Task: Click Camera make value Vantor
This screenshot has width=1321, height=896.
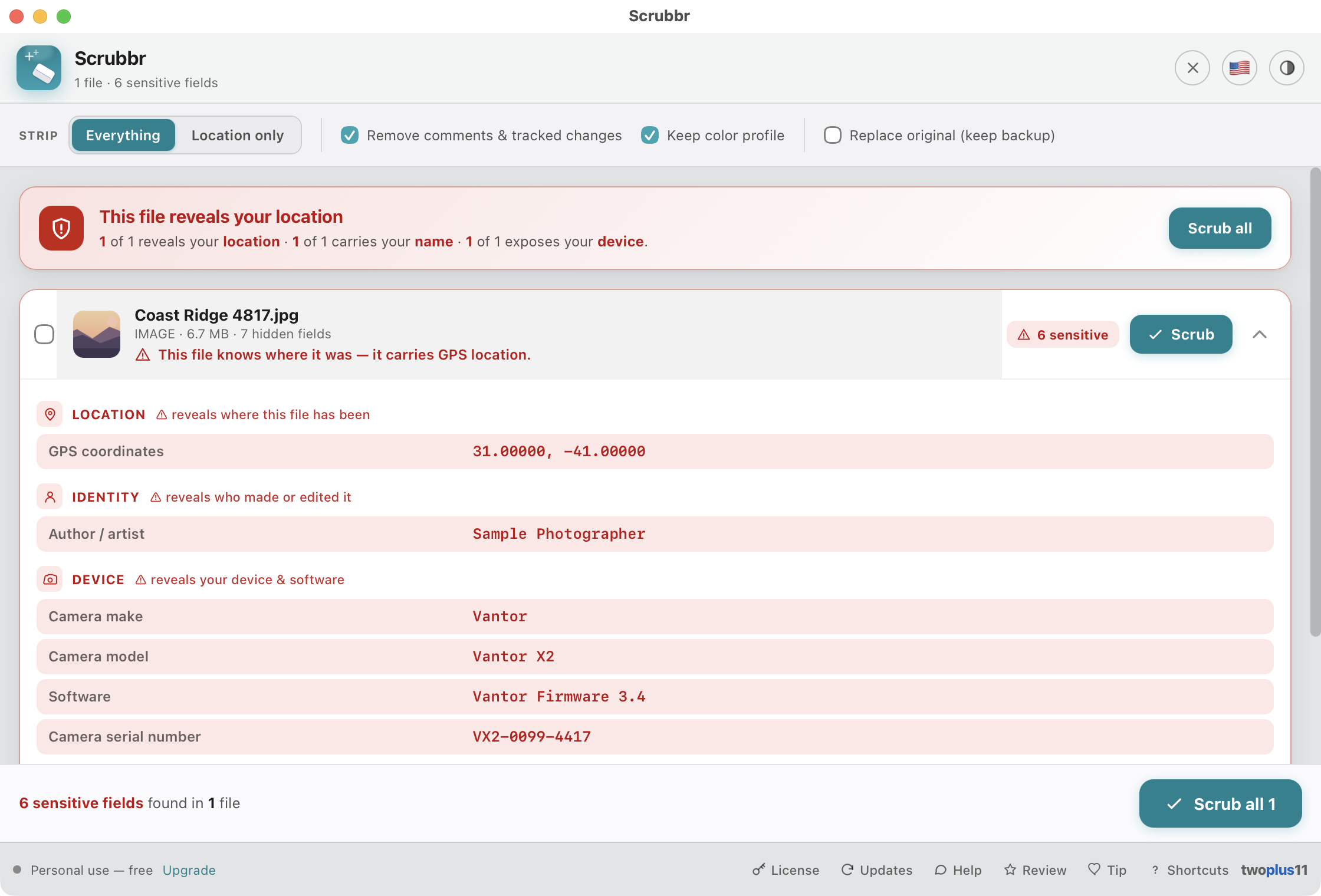Action: pyautogui.click(x=500, y=617)
